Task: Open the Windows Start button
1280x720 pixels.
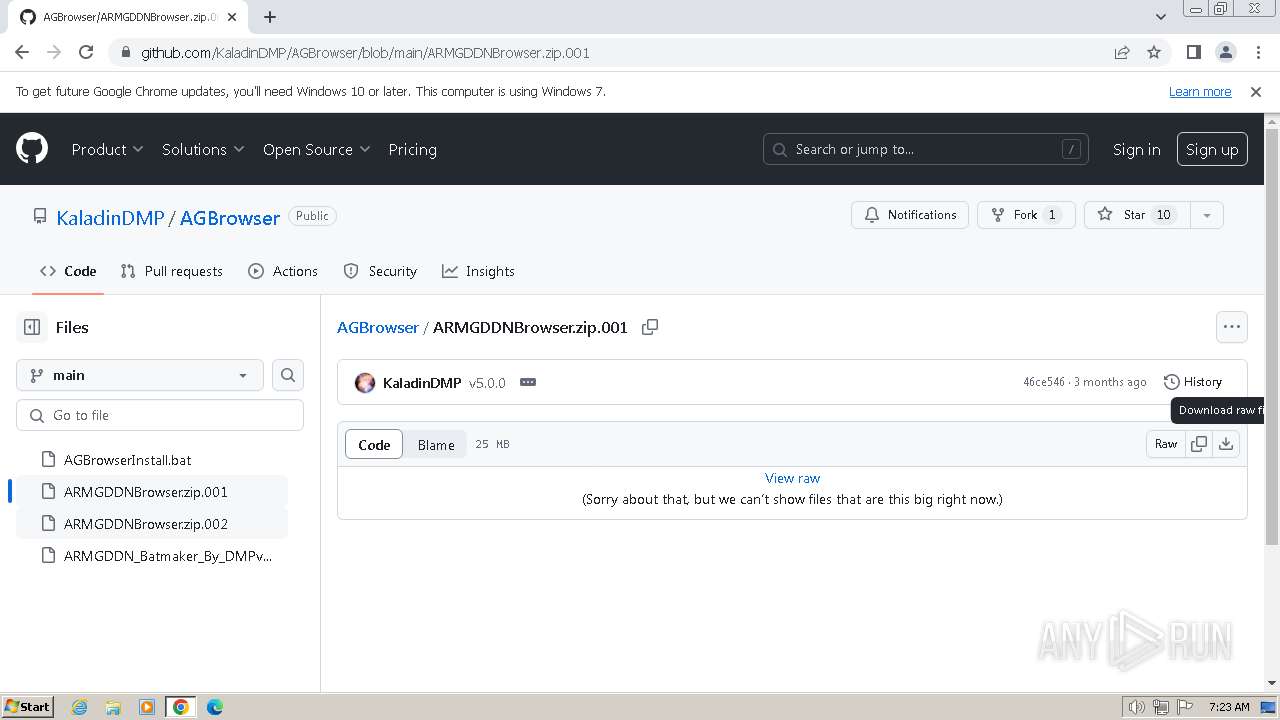Action: tap(28, 707)
